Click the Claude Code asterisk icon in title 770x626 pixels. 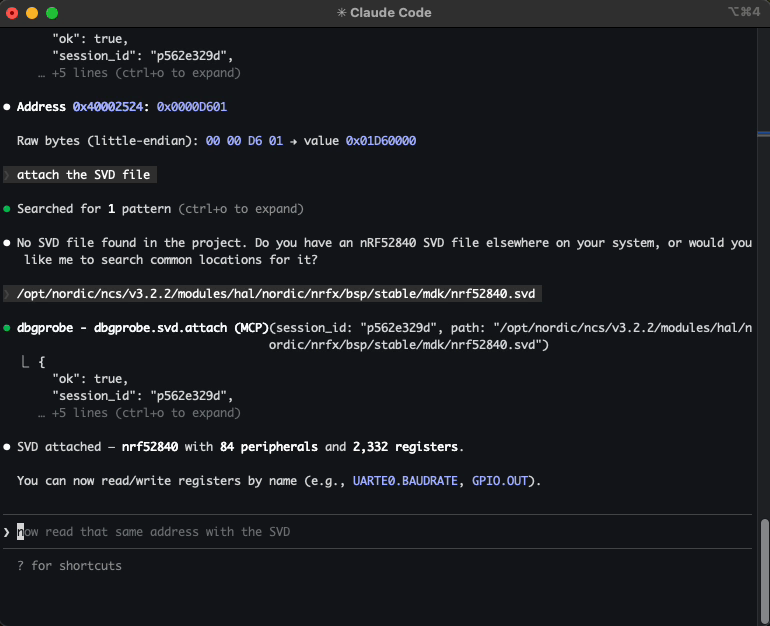[341, 13]
